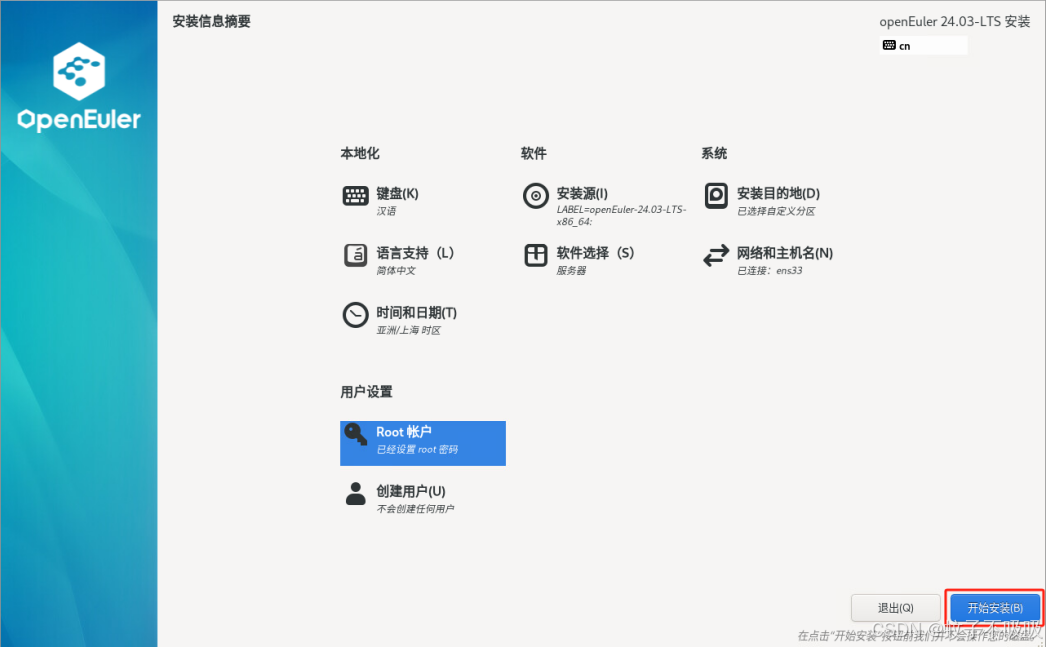Click the 用户设置 section heading
The width and height of the screenshot is (1047, 648).
point(367,392)
